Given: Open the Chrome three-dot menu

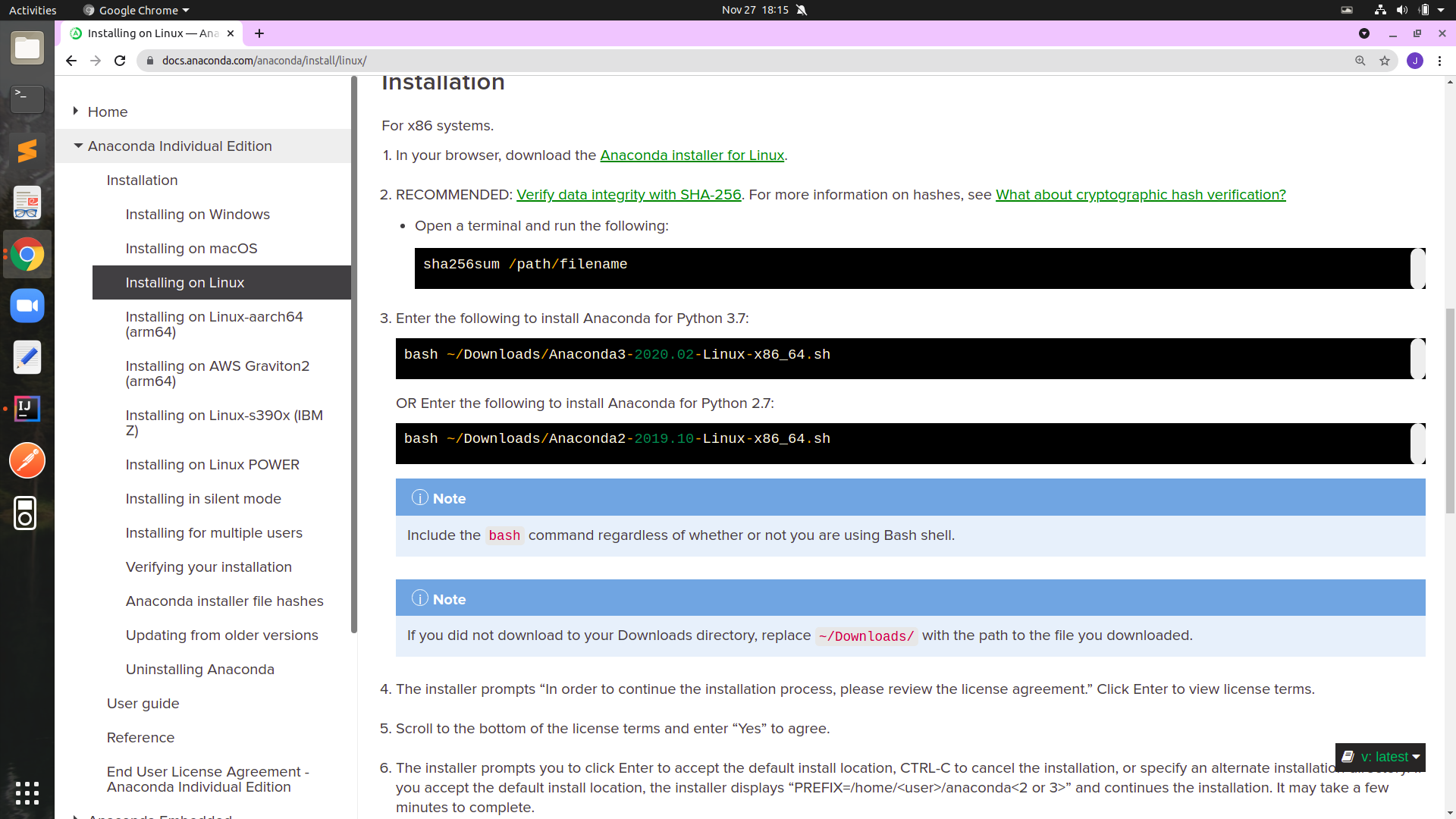Looking at the screenshot, I should (1439, 61).
